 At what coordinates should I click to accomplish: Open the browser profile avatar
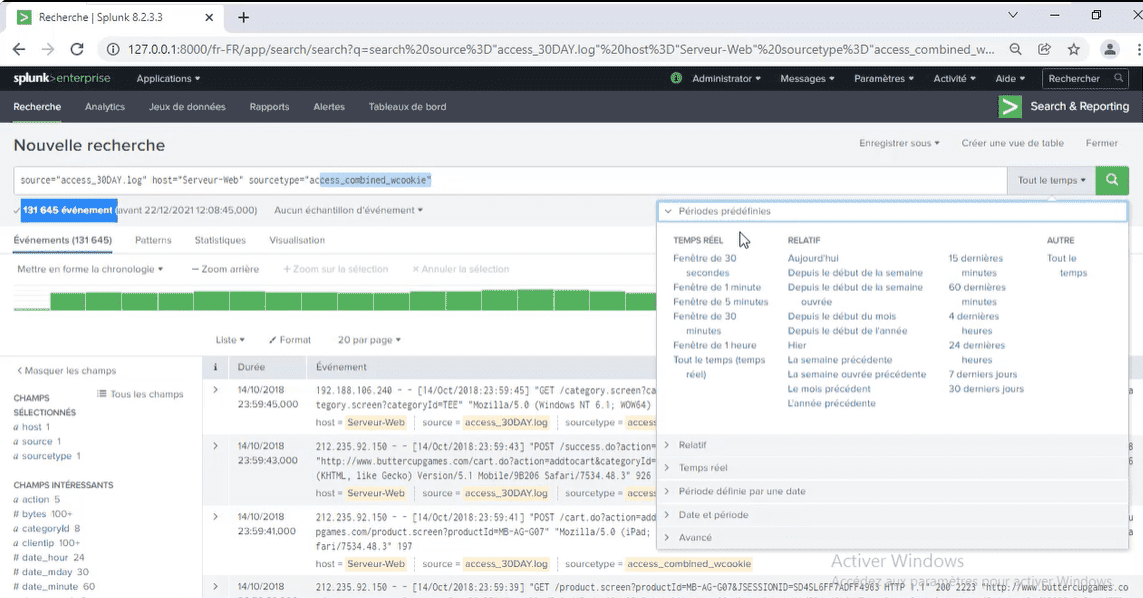(1109, 49)
